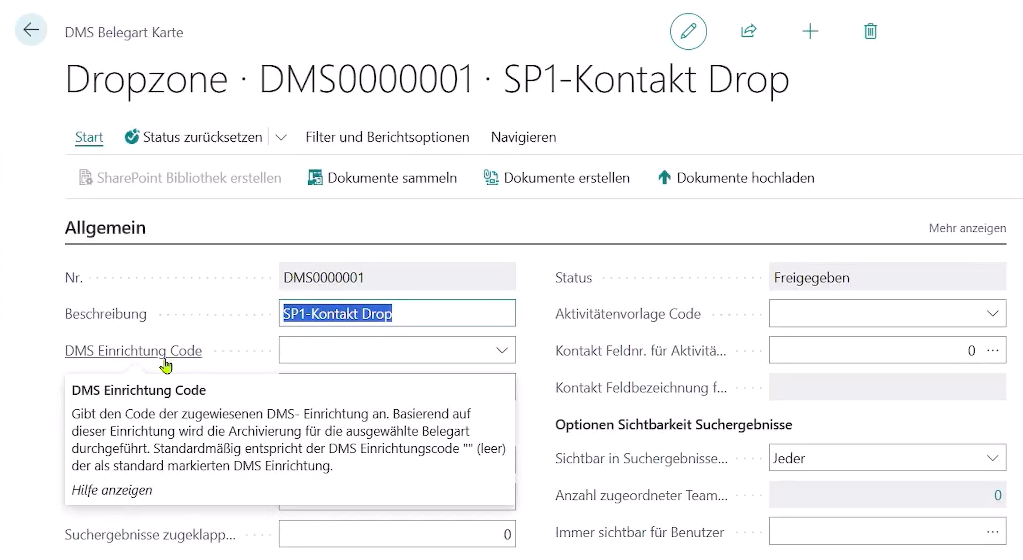
Task: Open the share icon
Action: 749,31
